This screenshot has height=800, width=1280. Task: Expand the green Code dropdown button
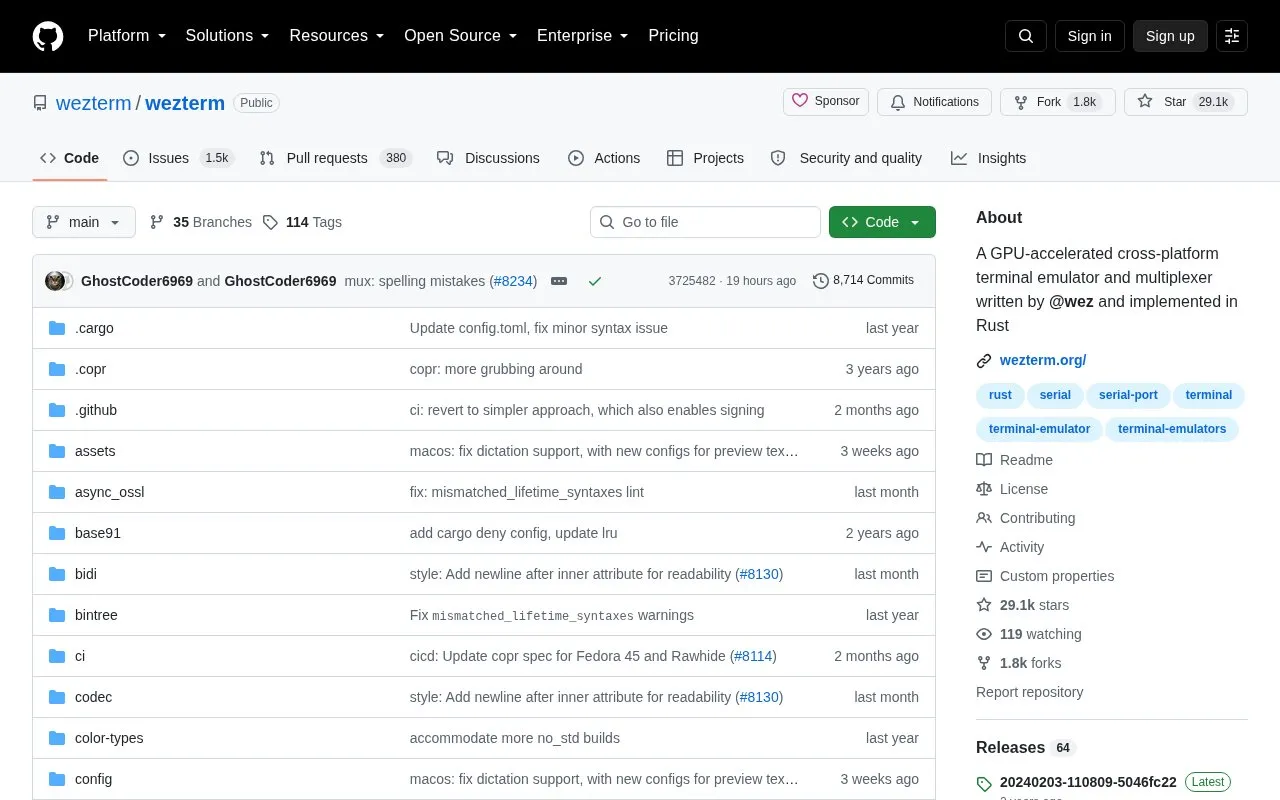click(882, 222)
